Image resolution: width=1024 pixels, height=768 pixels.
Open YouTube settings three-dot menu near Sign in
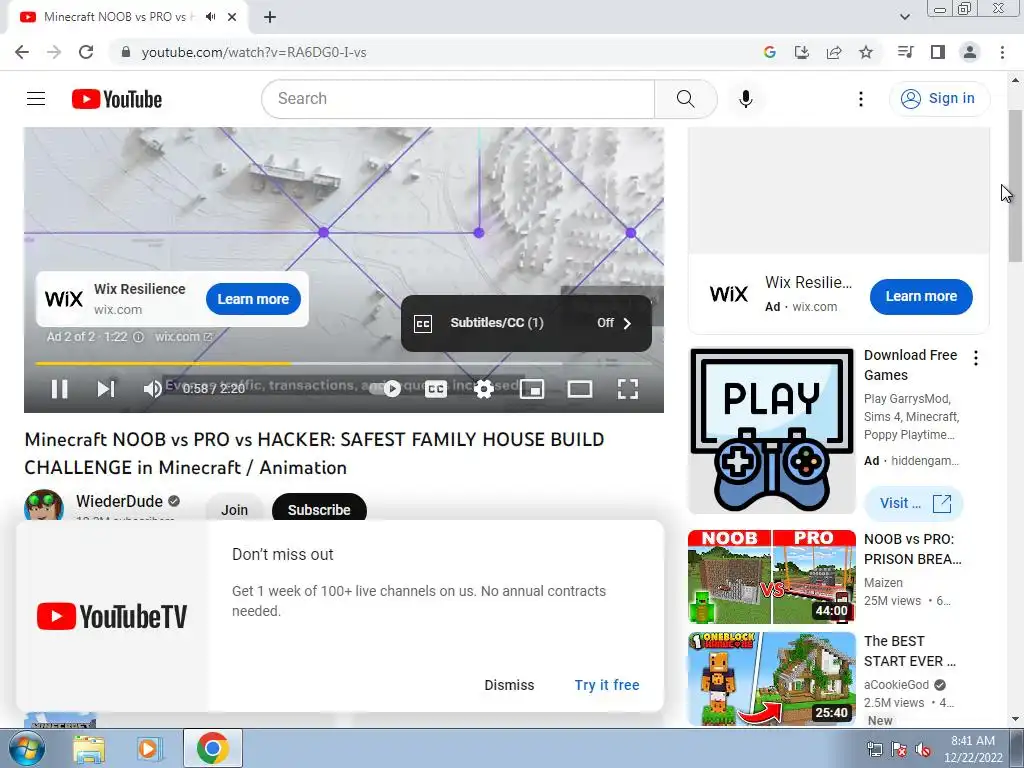coord(861,99)
